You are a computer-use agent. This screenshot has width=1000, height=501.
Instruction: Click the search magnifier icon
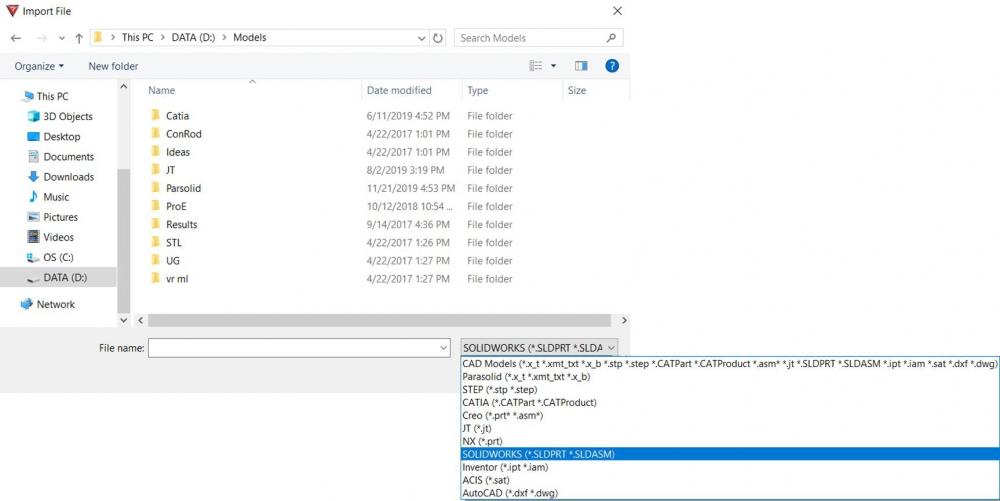pyautogui.click(x=611, y=38)
